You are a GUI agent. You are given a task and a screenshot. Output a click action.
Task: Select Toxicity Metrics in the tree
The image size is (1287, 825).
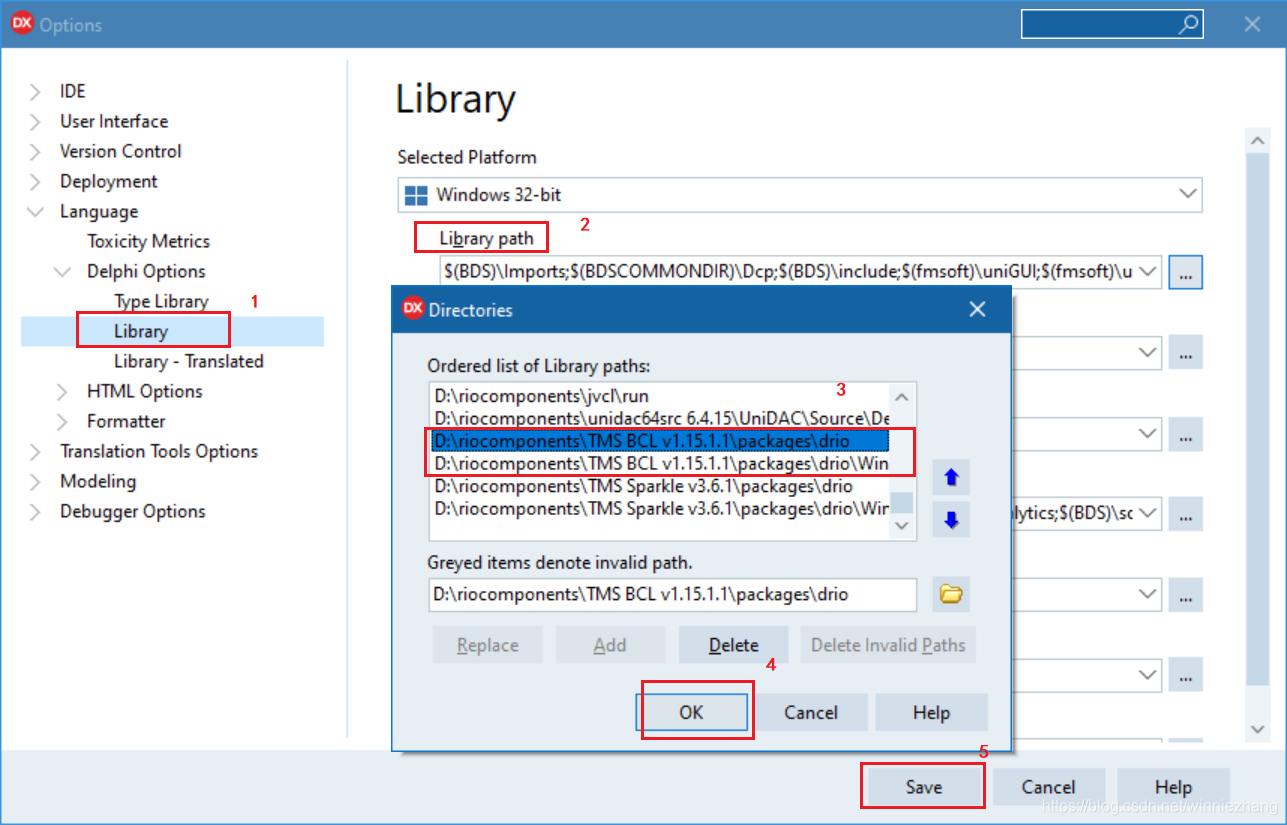[148, 241]
